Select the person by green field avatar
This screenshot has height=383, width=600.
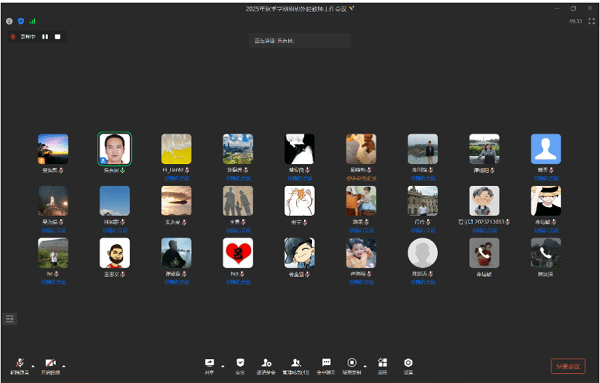tap(53, 253)
